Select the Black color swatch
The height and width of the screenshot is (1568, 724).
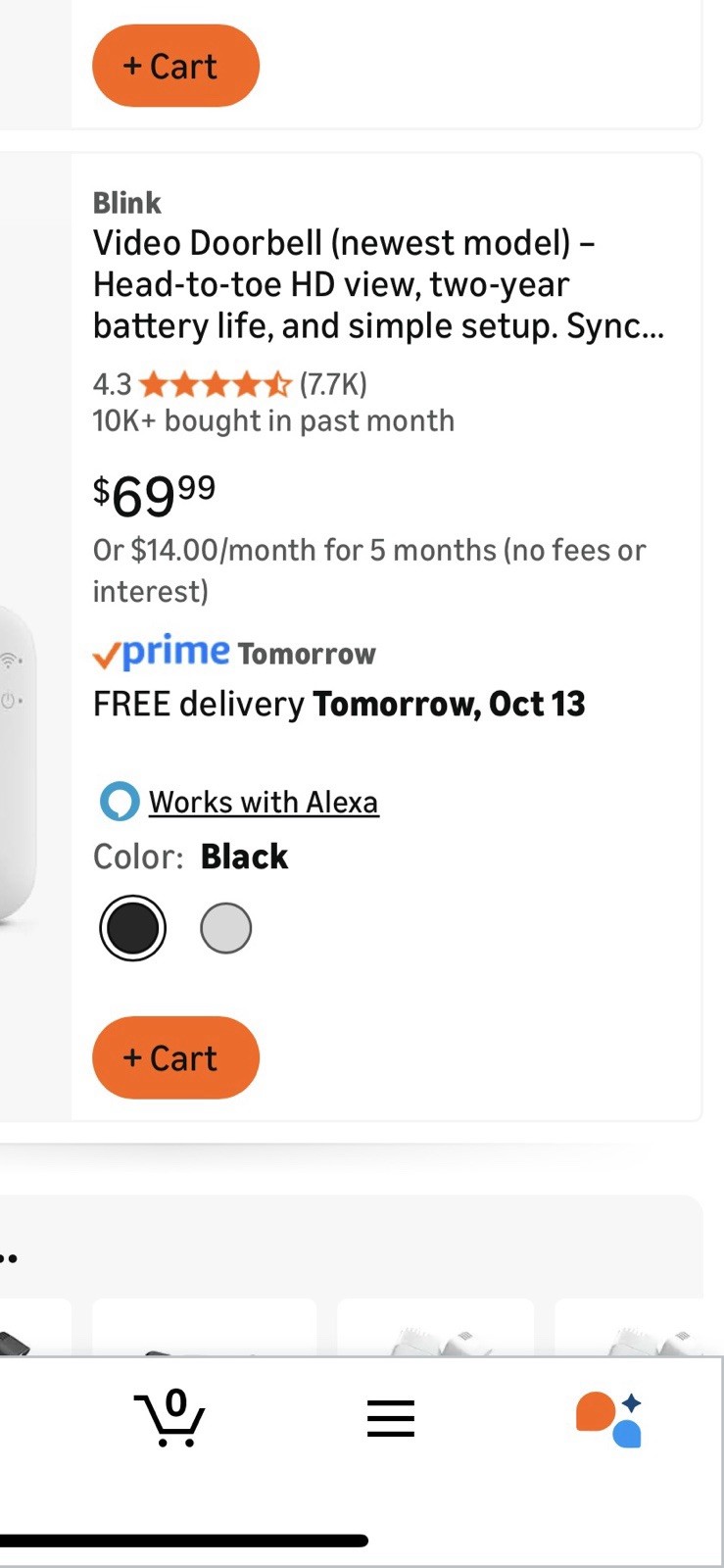point(132,928)
